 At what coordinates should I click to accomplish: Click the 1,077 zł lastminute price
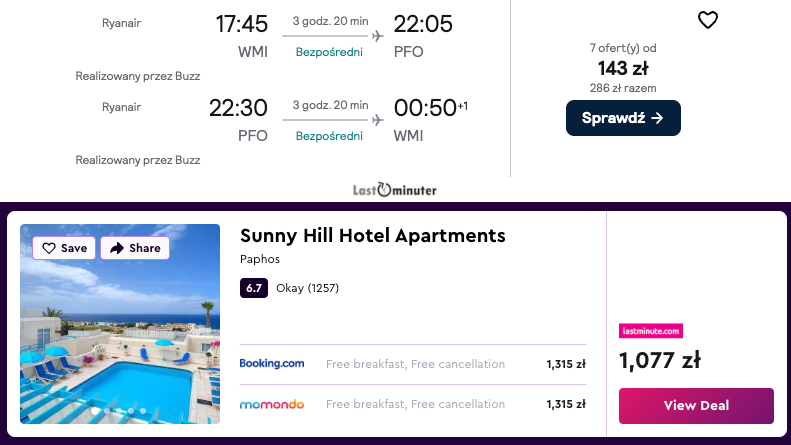tap(659, 360)
